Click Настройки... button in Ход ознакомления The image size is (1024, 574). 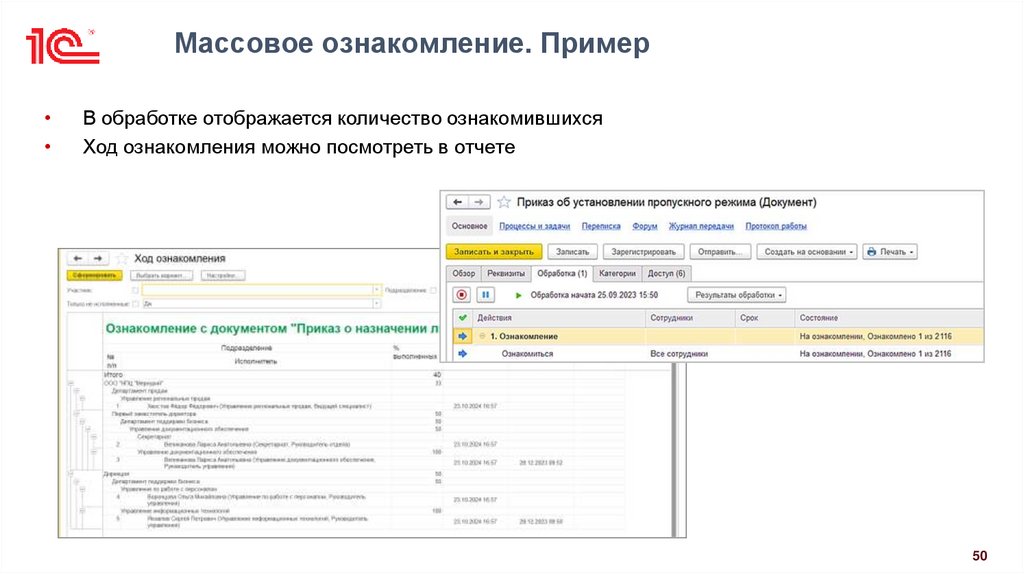(223, 276)
